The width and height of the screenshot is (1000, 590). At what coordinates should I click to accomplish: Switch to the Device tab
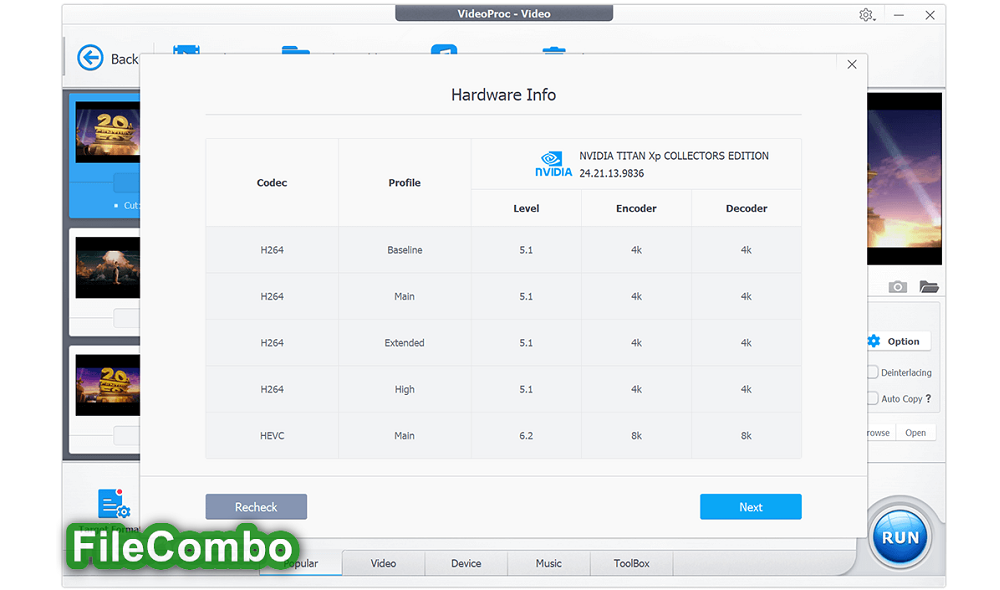[466, 563]
